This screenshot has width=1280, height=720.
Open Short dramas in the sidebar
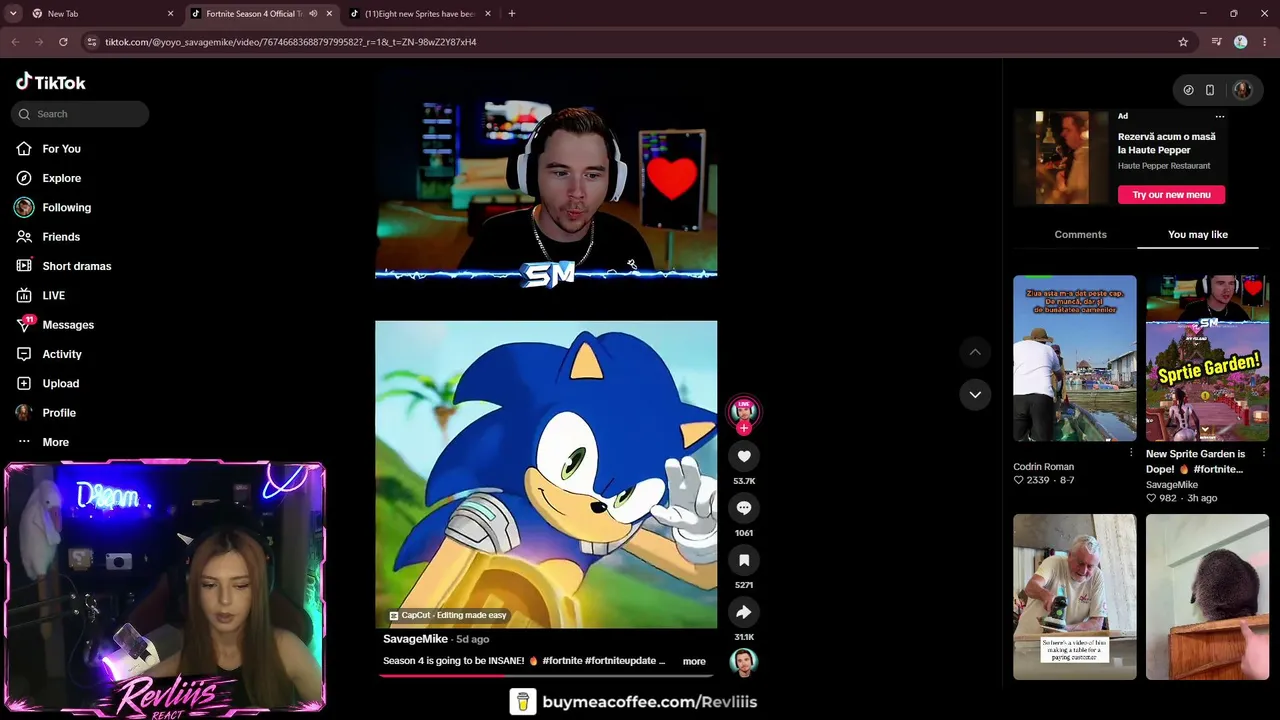click(63, 266)
